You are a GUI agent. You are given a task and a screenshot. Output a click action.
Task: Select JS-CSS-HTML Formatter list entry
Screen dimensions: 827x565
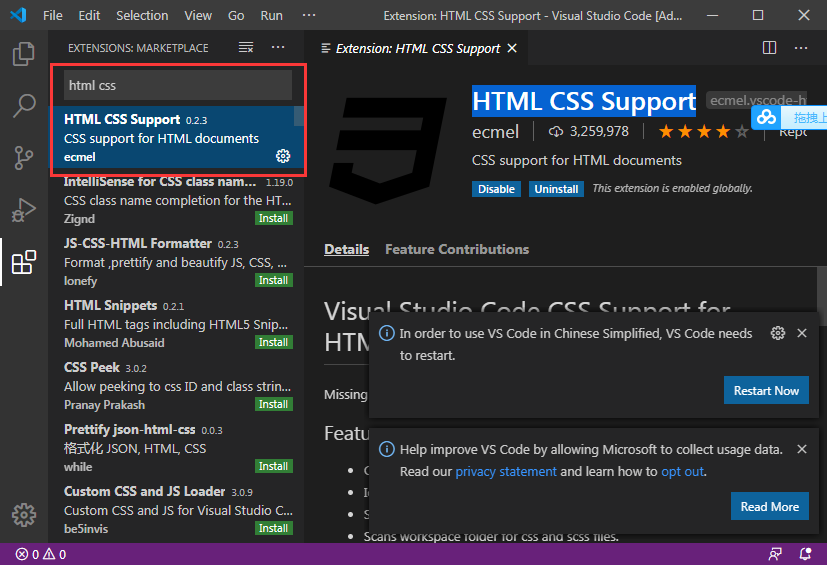tap(178, 262)
